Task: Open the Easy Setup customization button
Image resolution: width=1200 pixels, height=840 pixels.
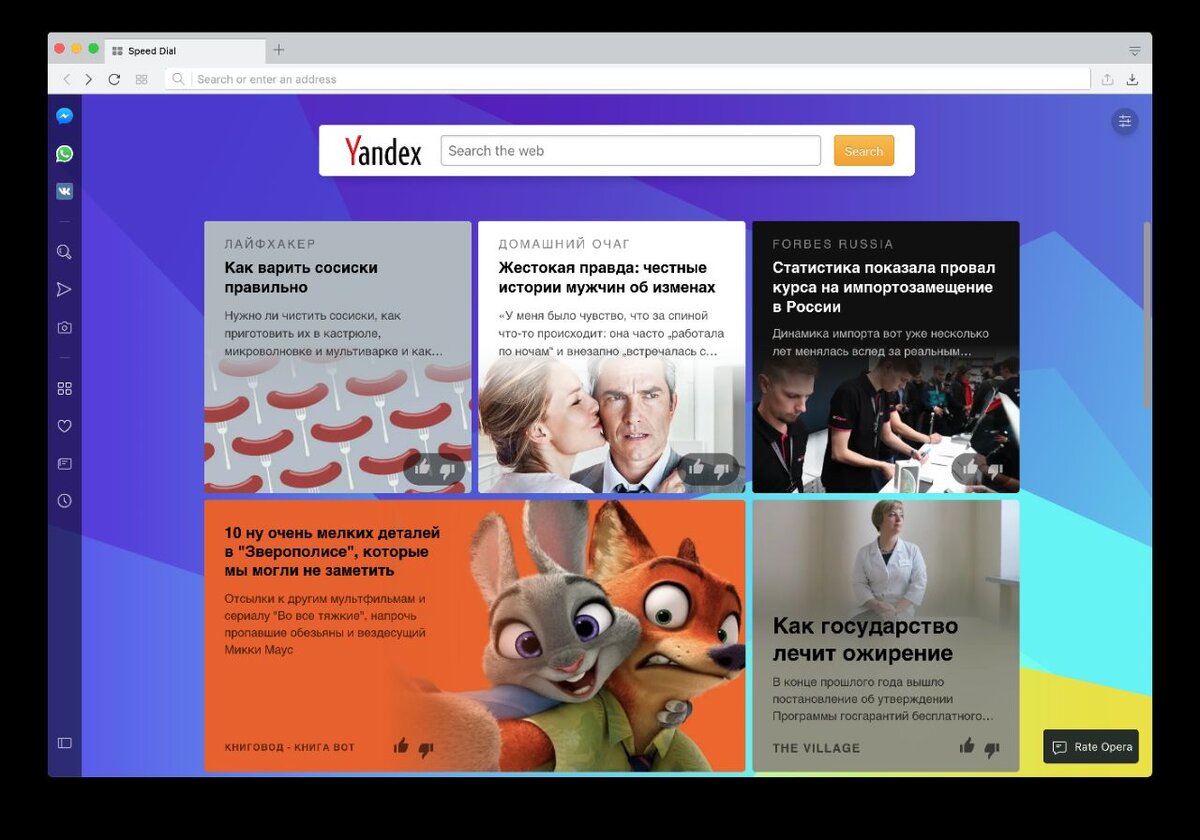Action: [1125, 121]
